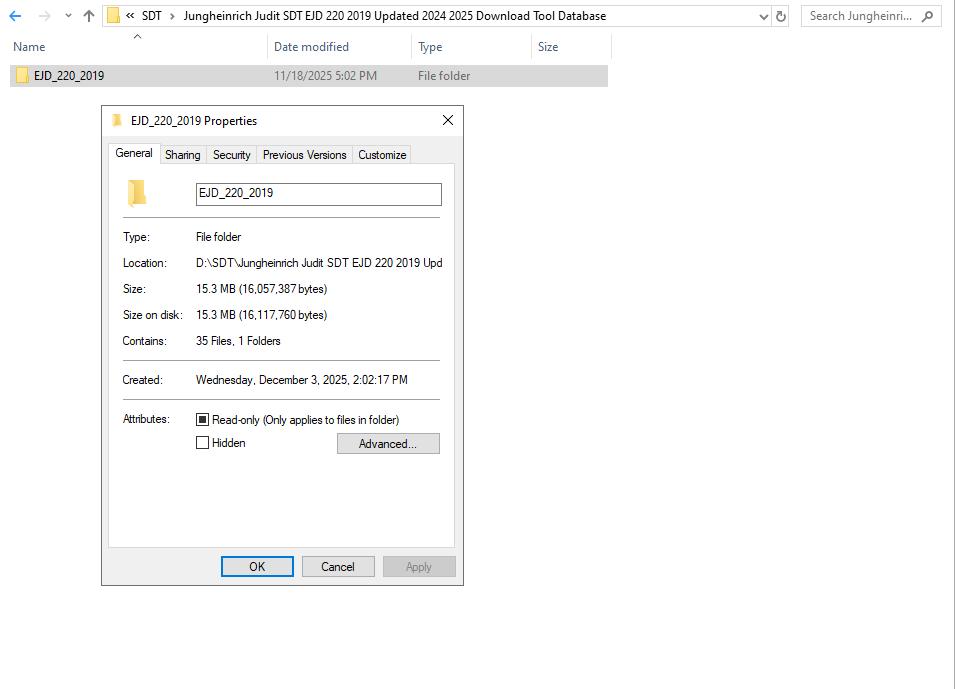Refresh the current folder view
Viewport: 955px width, 689px height.
click(779, 16)
